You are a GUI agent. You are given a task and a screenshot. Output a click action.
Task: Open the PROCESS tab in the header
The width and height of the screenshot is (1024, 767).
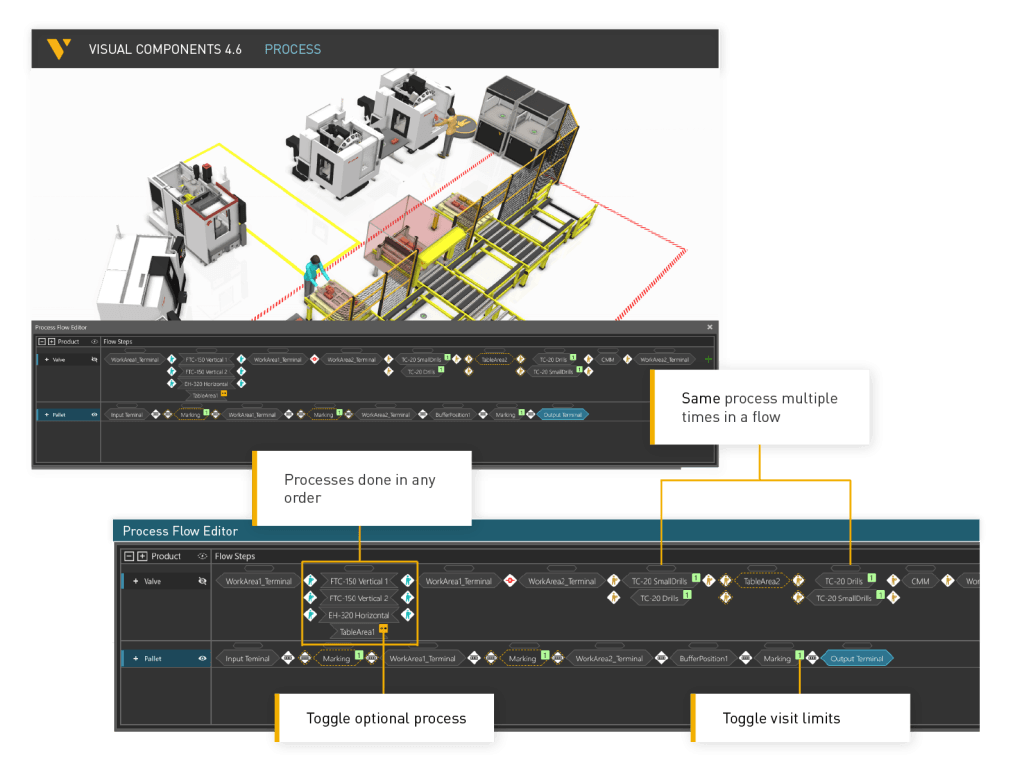293,49
